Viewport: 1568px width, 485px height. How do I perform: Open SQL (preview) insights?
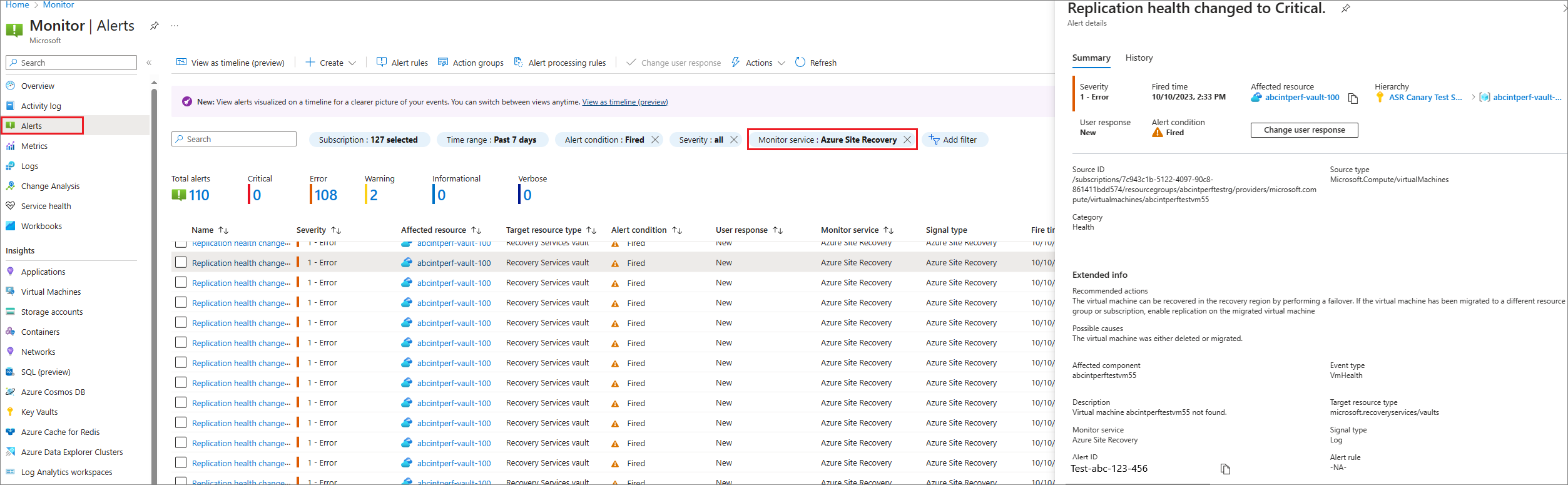click(46, 372)
